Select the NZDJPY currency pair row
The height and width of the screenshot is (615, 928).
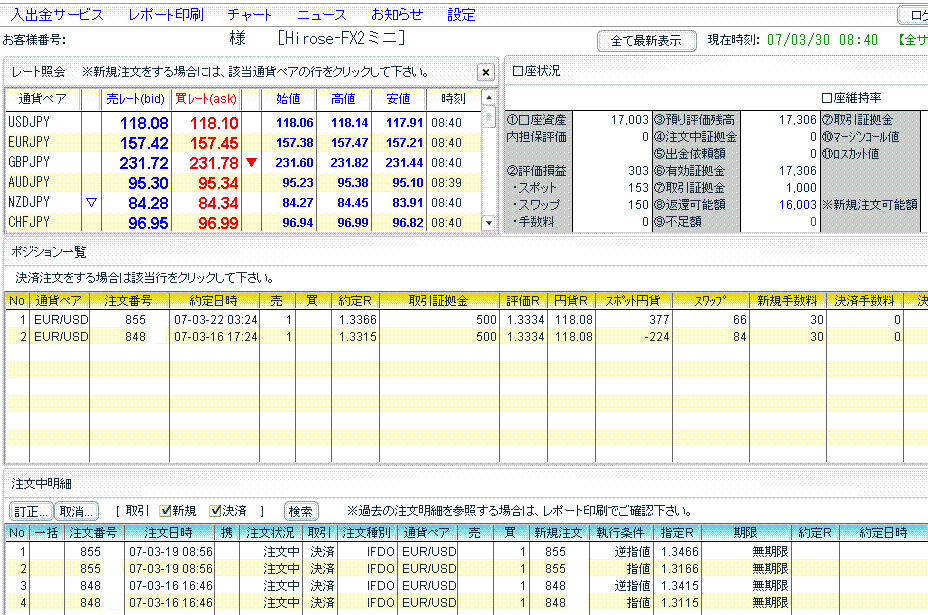[x=243, y=202]
